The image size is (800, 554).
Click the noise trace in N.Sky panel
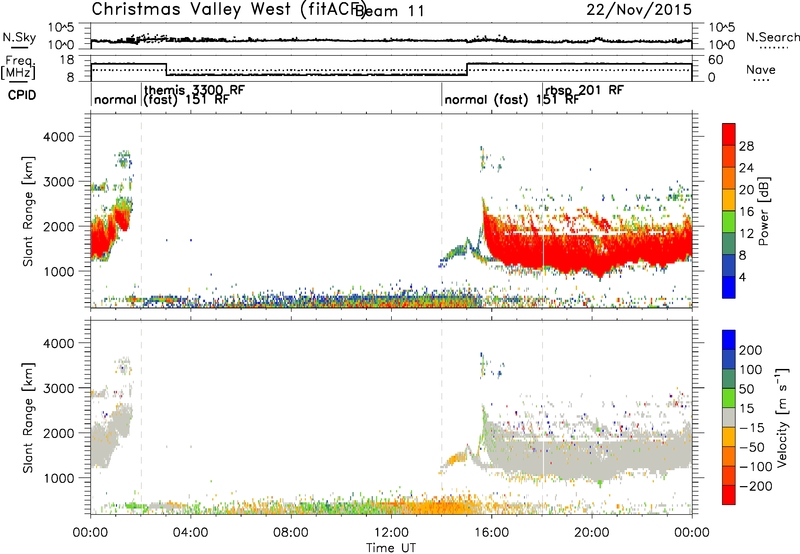pyautogui.click(x=391, y=40)
